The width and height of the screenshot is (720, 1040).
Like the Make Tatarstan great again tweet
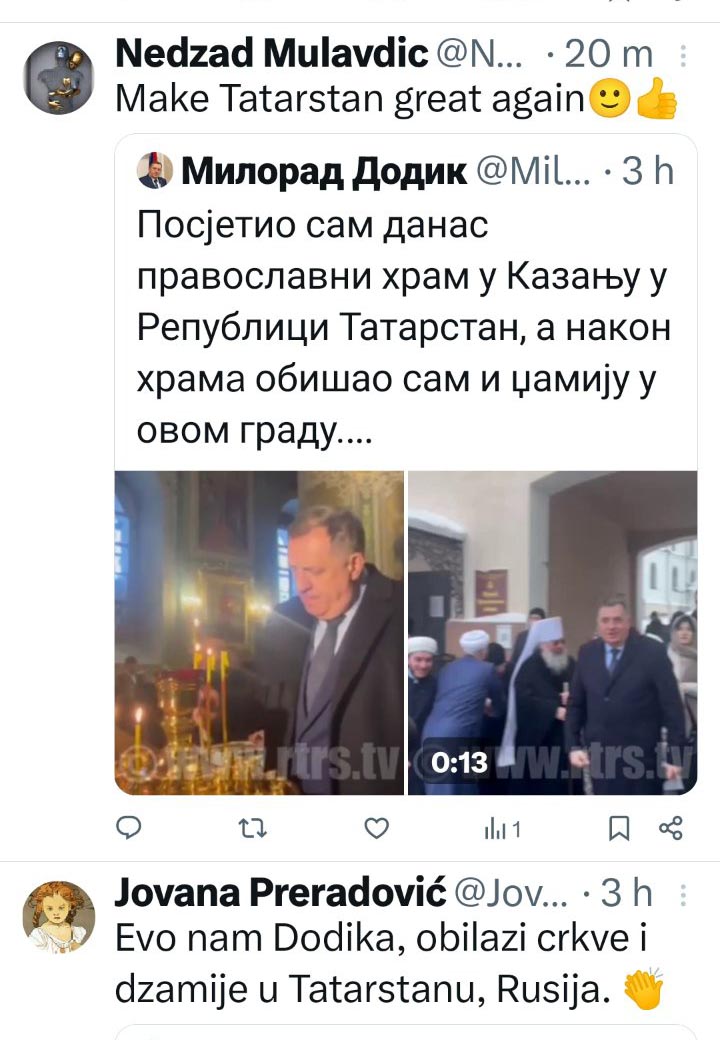point(377,828)
